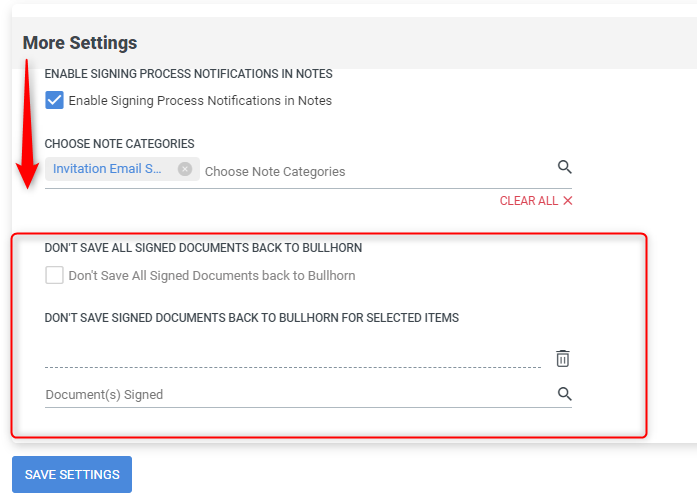The height and width of the screenshot is (501, 697).
Task: Click the Choose Note Categories heading
Action: tap(119, 144)
